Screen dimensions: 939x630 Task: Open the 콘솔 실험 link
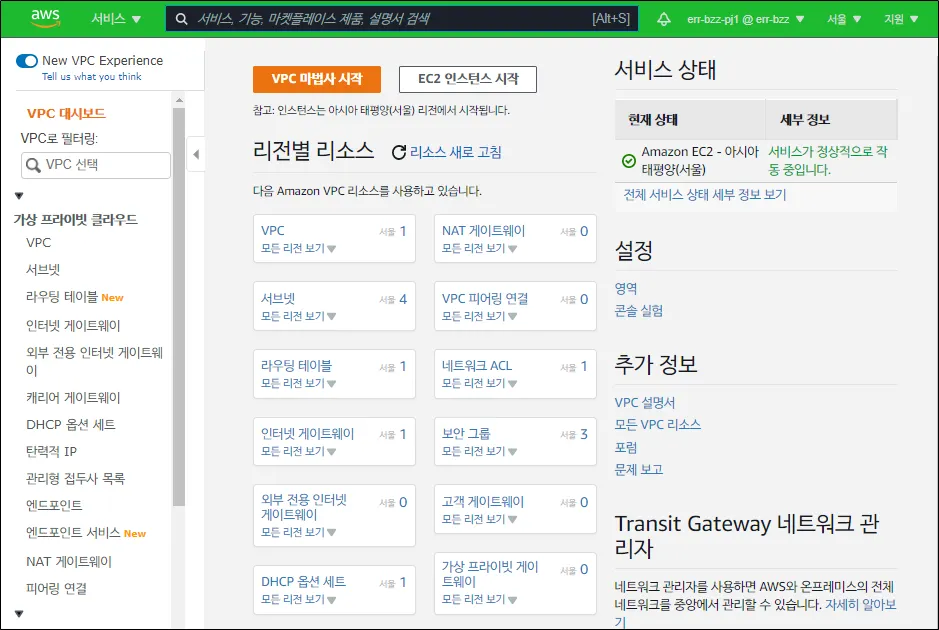pyautogui.click(x=638, y=311)
